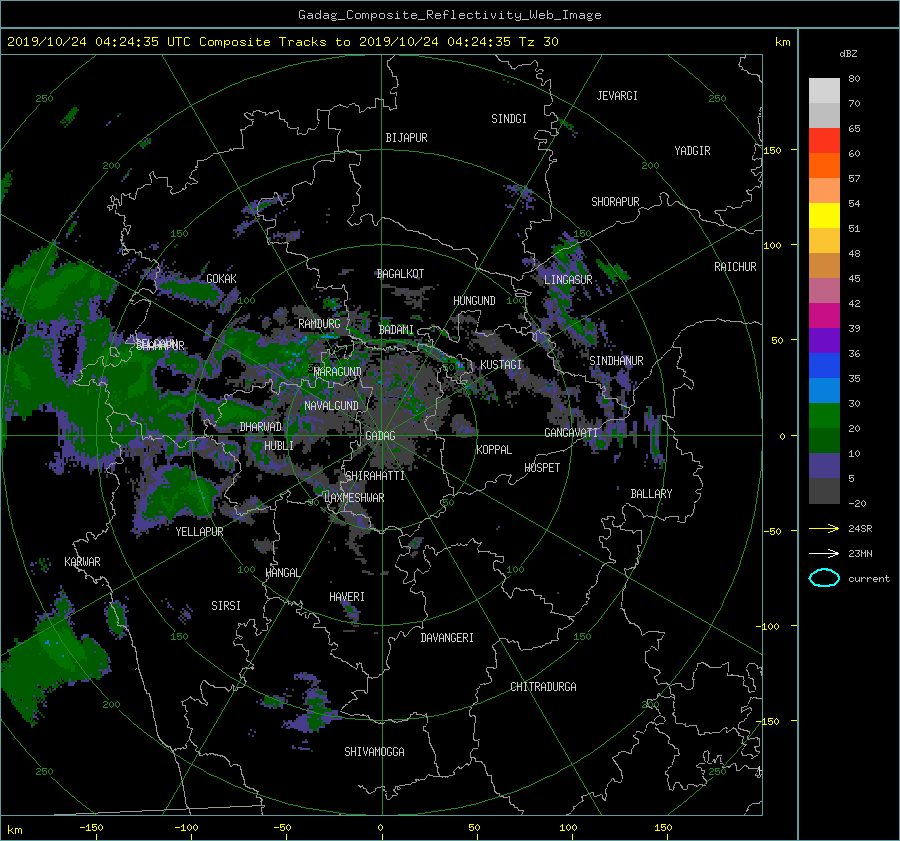Click the dBZ legend heading
Viewport: 900px width, 841px height.
click(x=848, y=54)
